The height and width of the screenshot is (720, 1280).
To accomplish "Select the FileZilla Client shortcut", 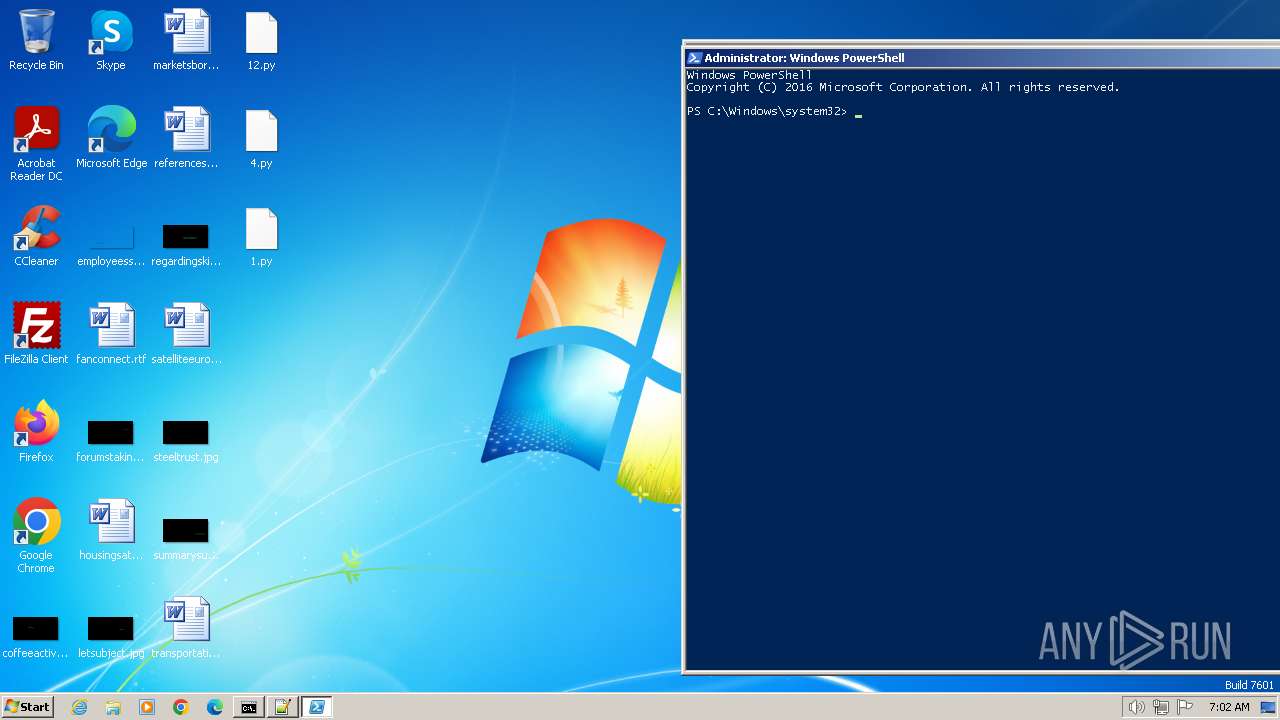I will click(36, 335).
